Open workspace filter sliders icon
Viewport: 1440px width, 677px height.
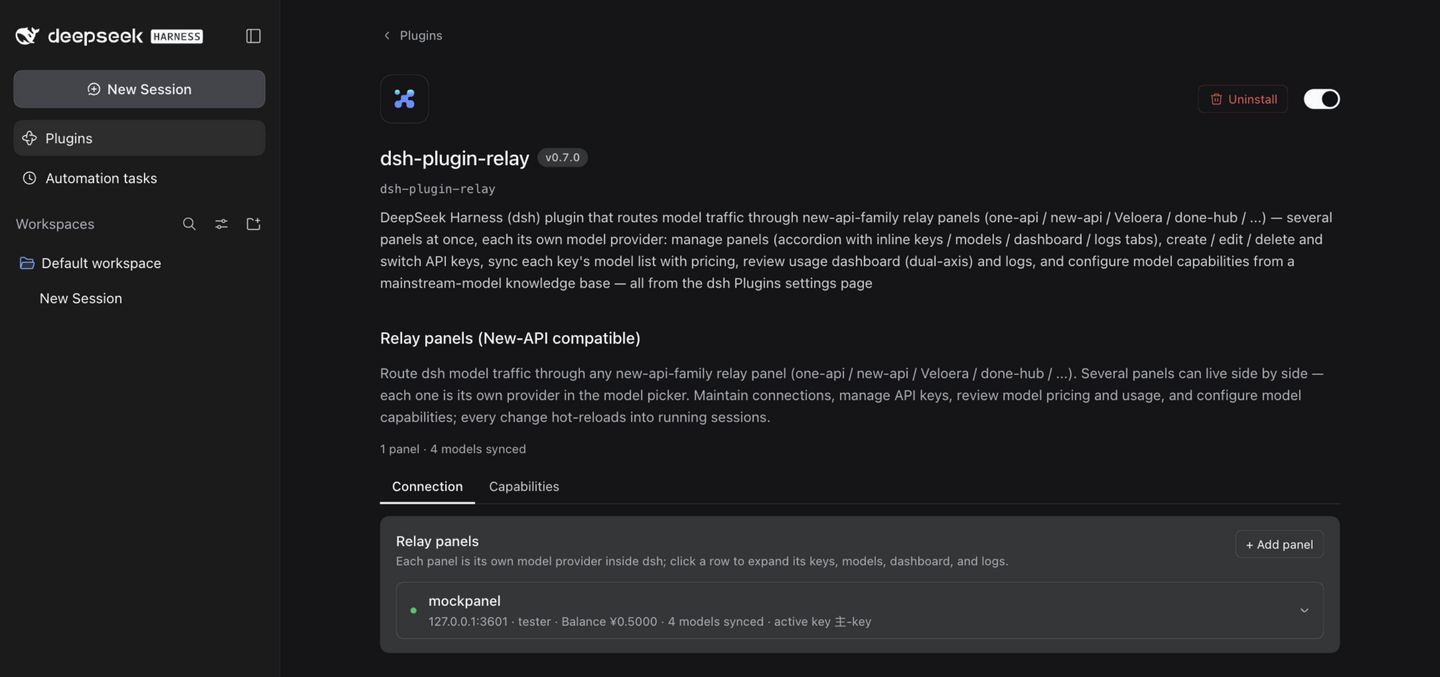(221, 224)
